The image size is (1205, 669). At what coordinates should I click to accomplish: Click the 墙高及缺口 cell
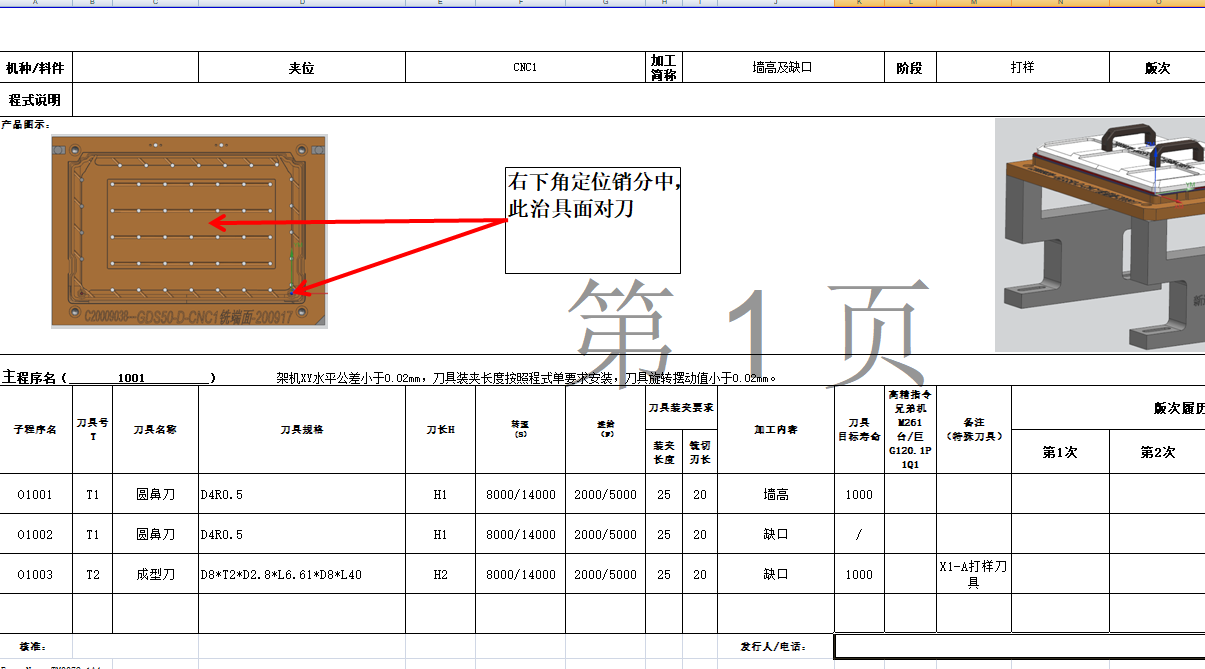(784, 67)
